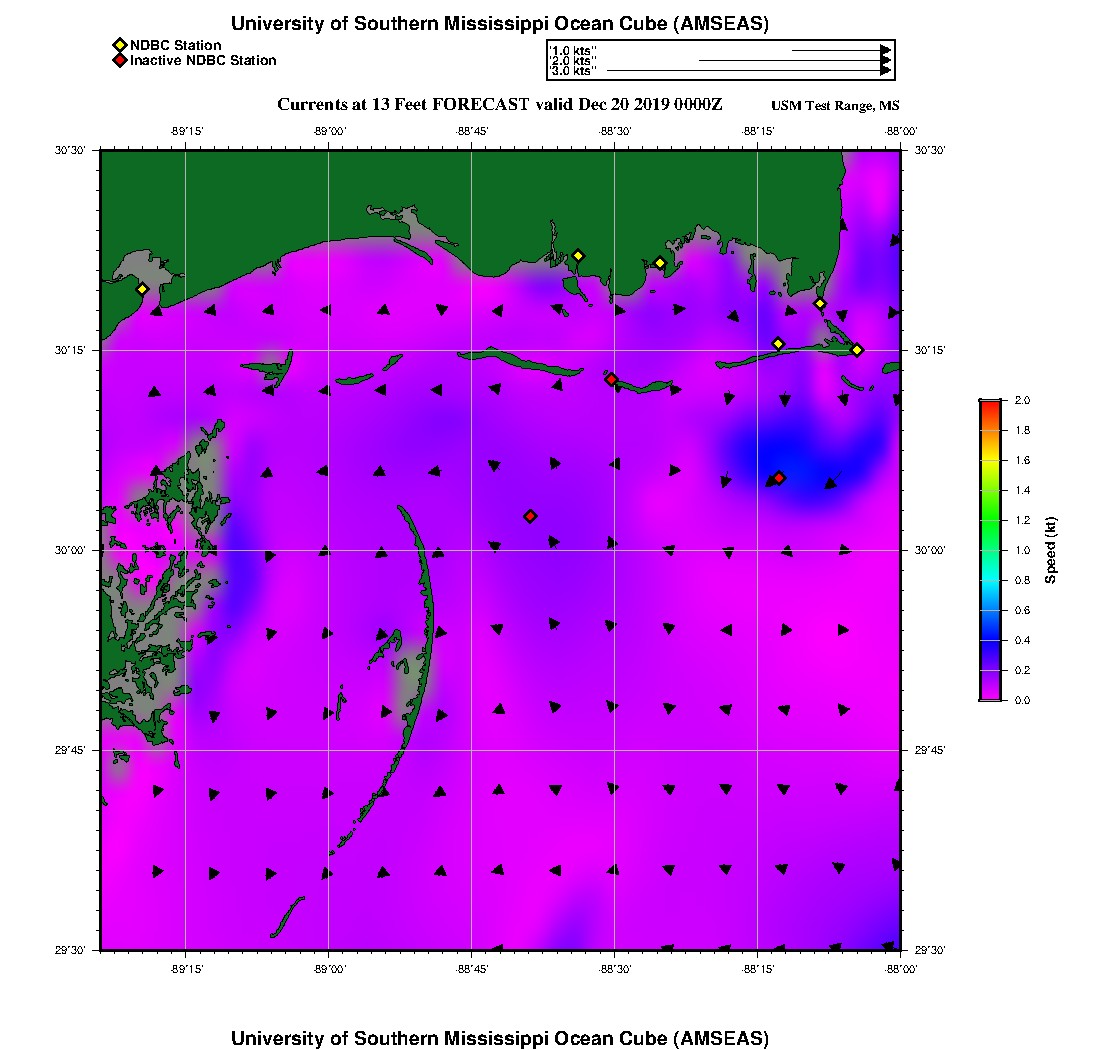The width and height of the screenshot is (1100, 1050).
Task: Select the red inactive station inside the blue eddy
Action: pyautogui.click(x=779, y=478)
